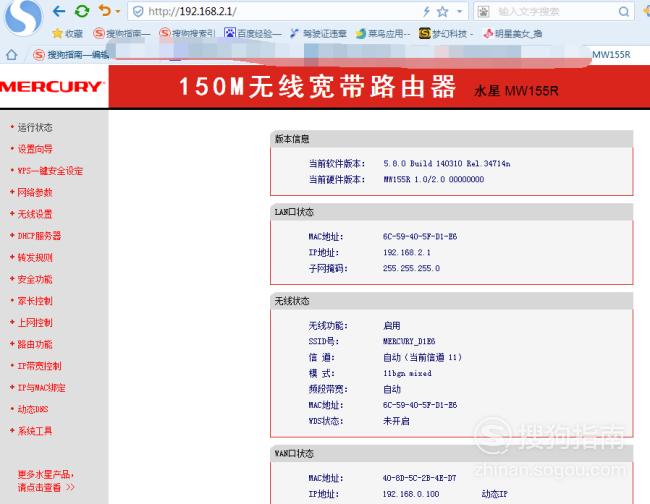The image size is (650, 504).
Task: Expand IP与MAC绑定 menu section
Action: pos(41,388)
